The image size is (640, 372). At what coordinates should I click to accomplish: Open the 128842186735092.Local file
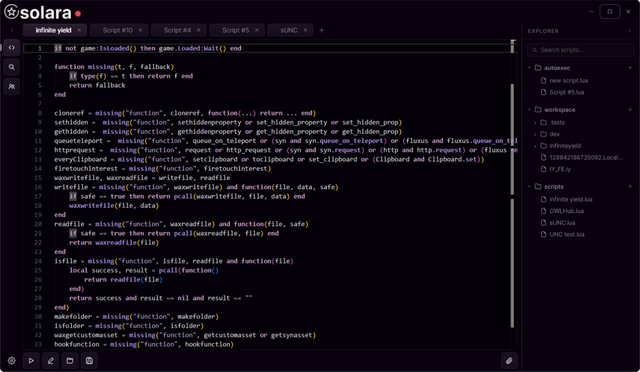pos(586,157)
